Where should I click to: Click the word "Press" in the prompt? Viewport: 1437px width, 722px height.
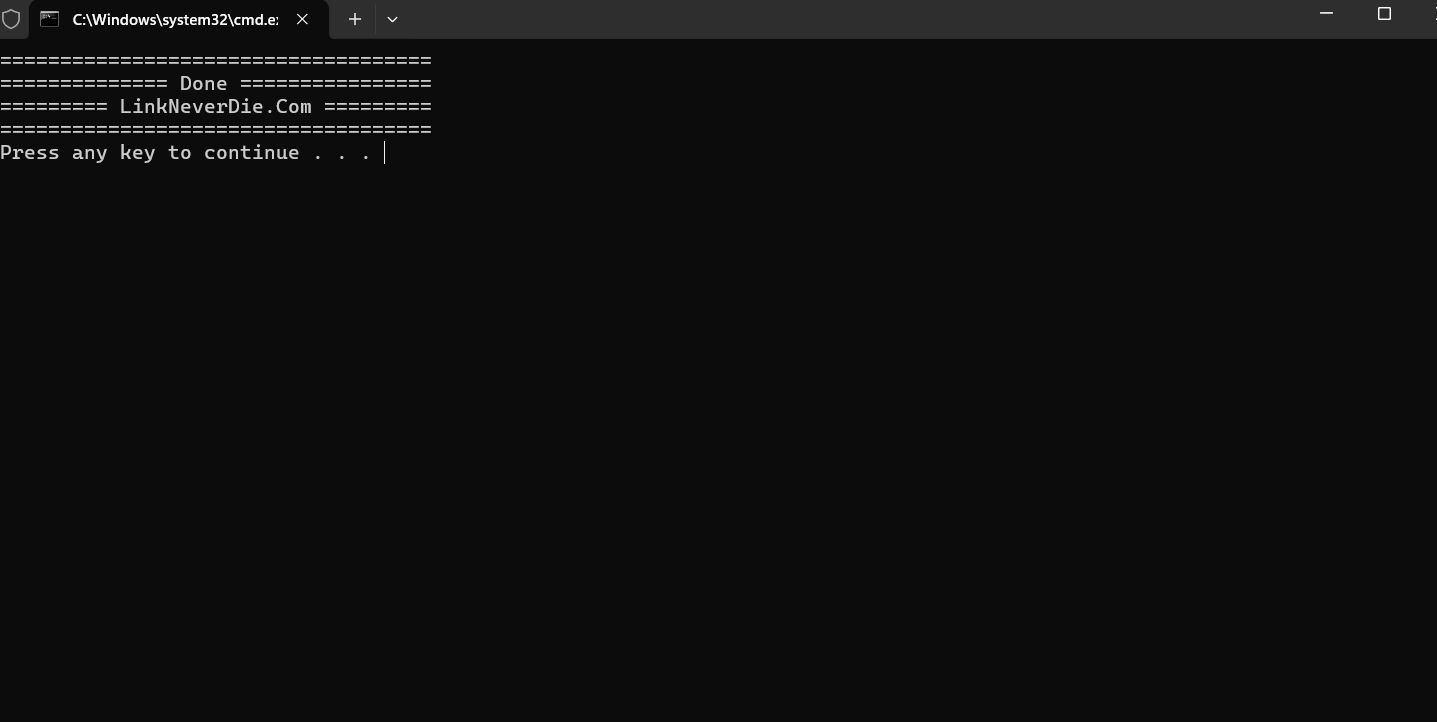30,153
